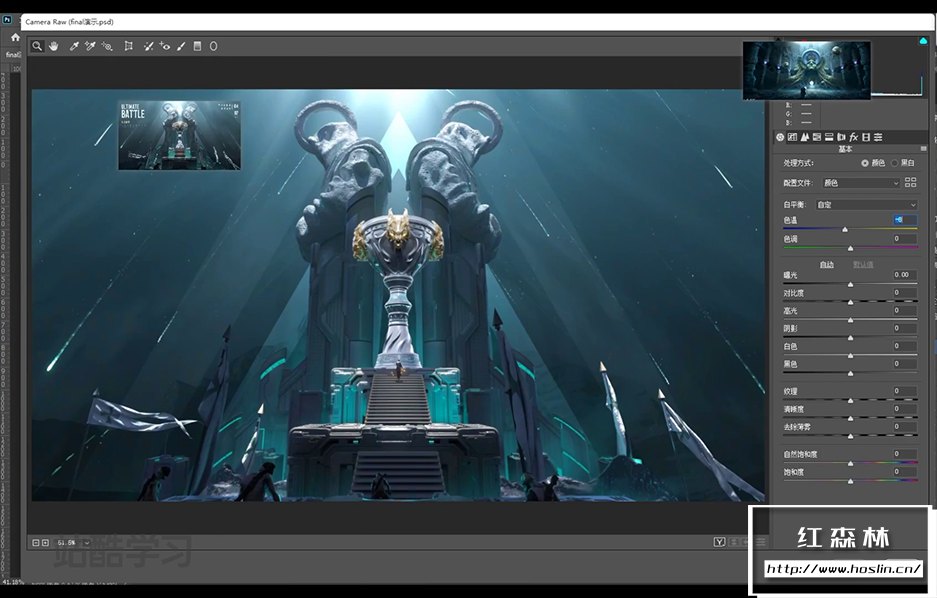937x598 pixels.
Task: Click the 自动 auto adjustment link
Action: 826,265
